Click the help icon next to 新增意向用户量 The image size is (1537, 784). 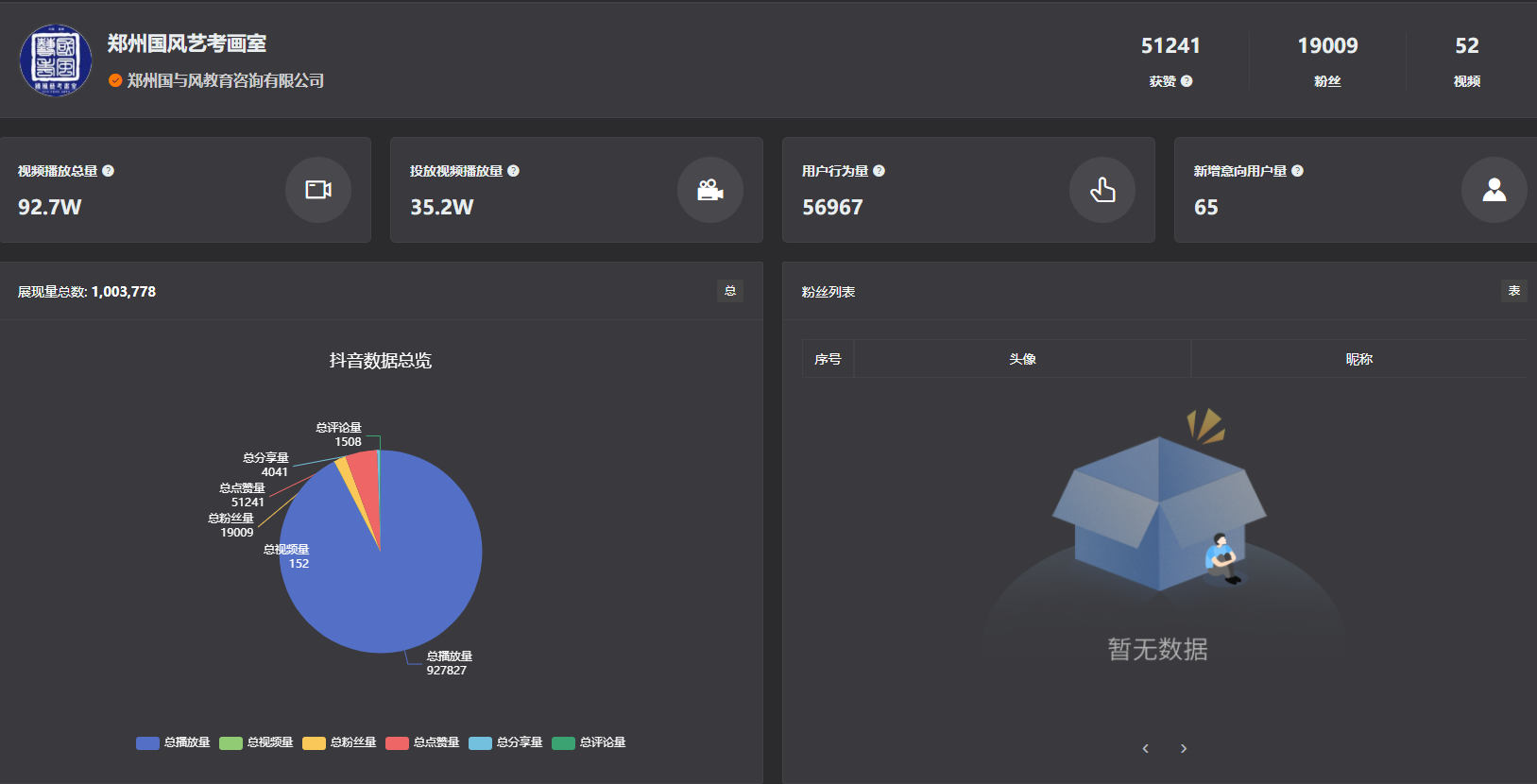coord(1297,171)
